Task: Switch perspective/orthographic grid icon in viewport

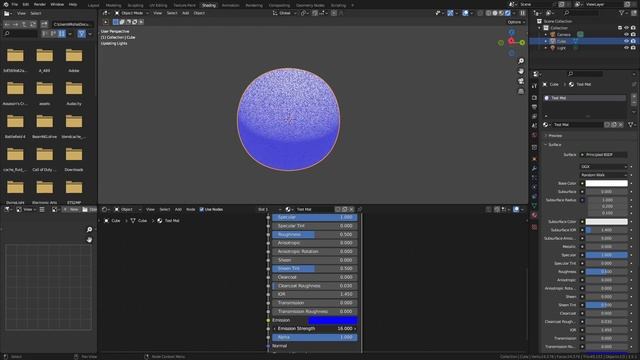Action: 521,91
